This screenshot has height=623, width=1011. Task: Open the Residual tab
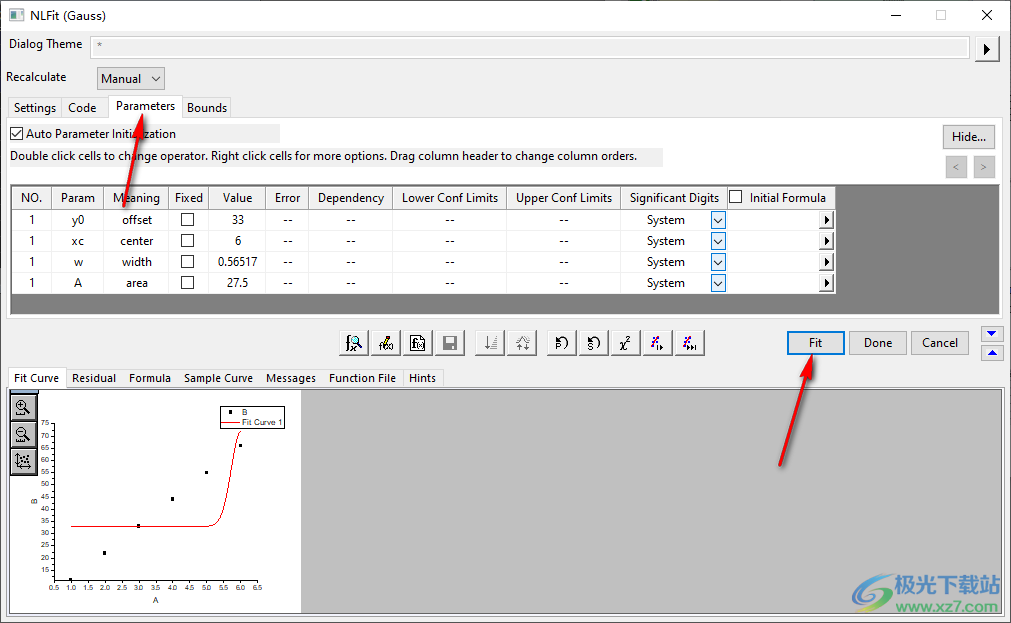pos(94,378)
